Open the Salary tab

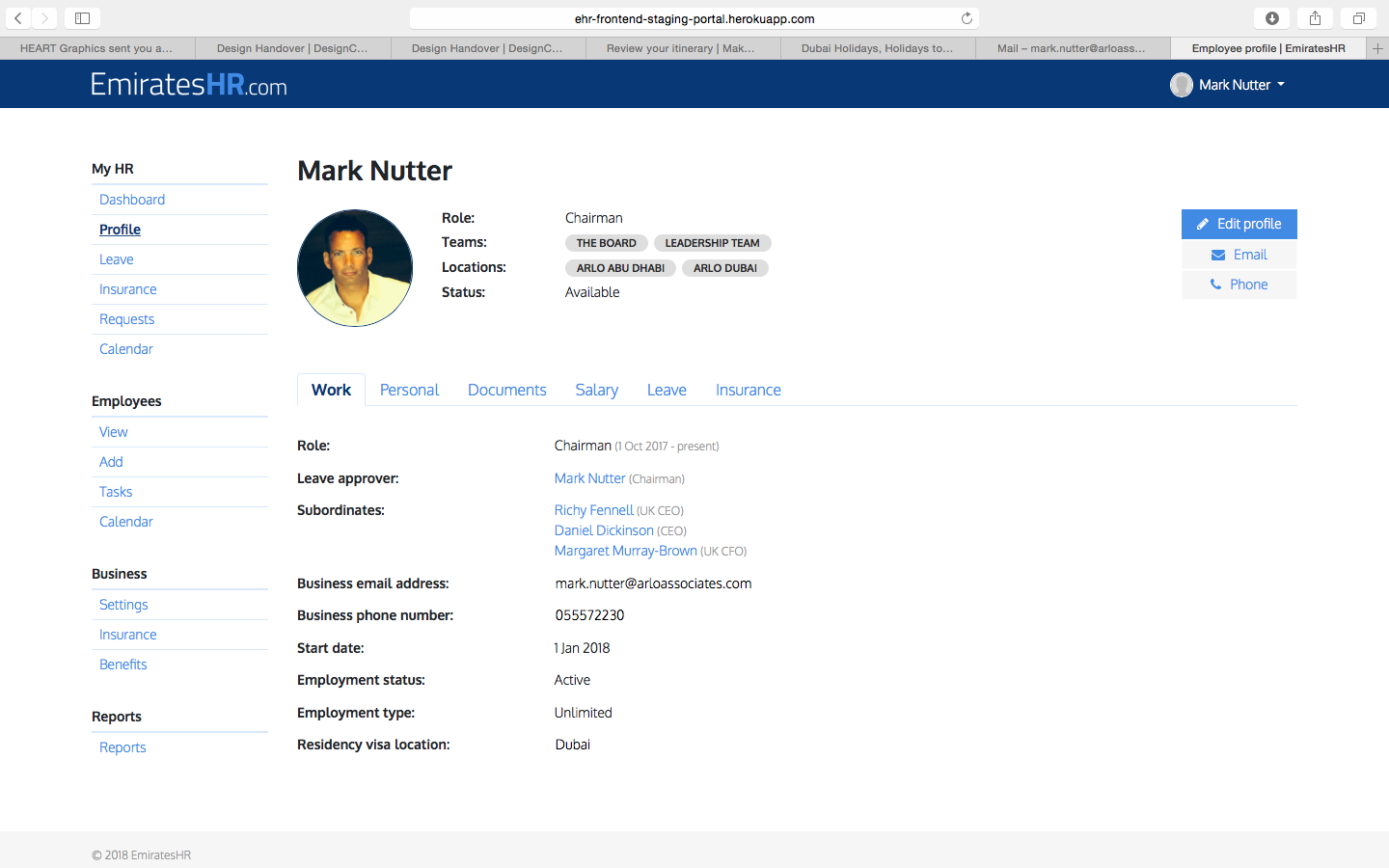click(x=596, y=390)
